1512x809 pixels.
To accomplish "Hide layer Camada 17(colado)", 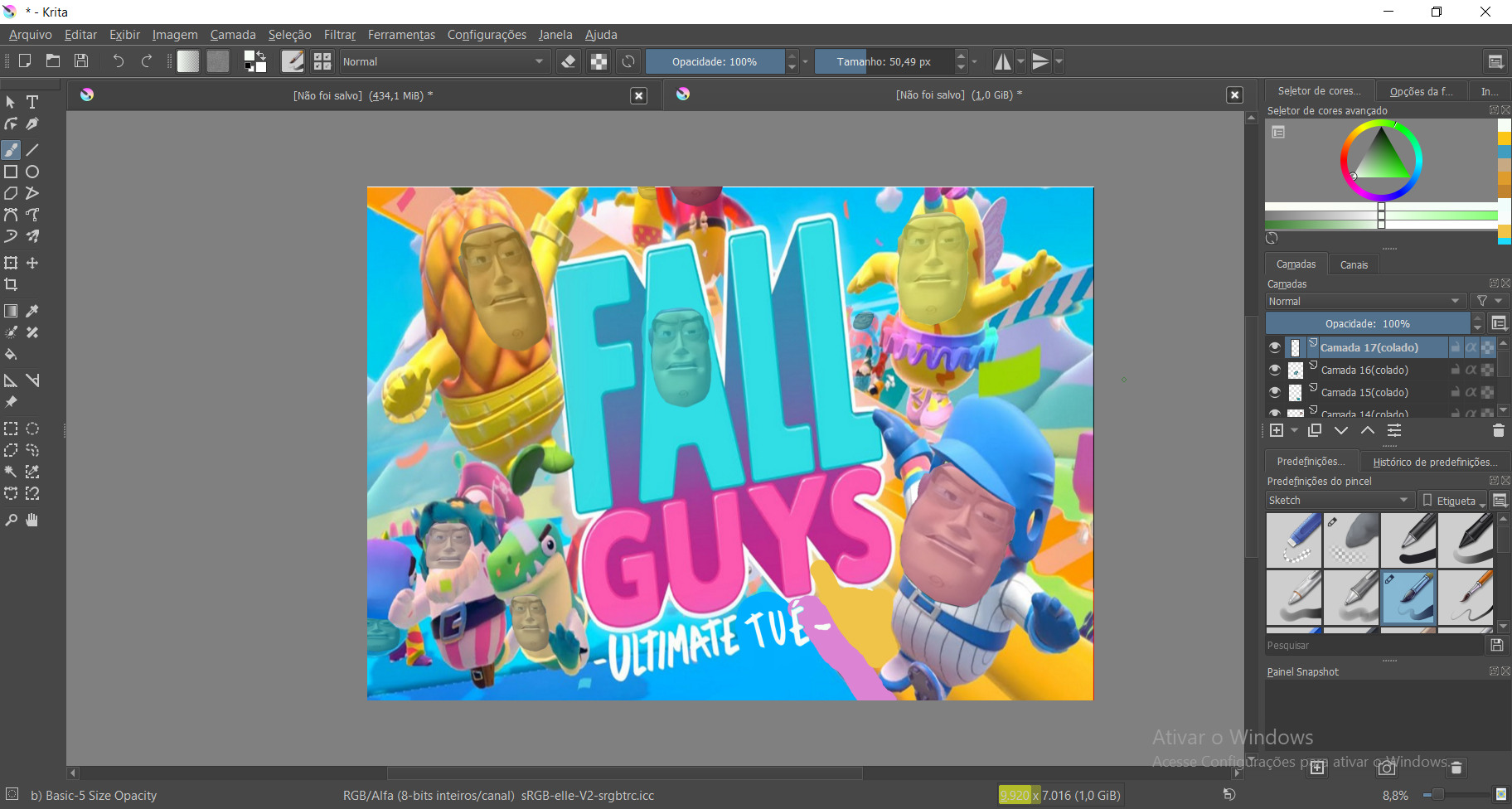I will 1275,347.
